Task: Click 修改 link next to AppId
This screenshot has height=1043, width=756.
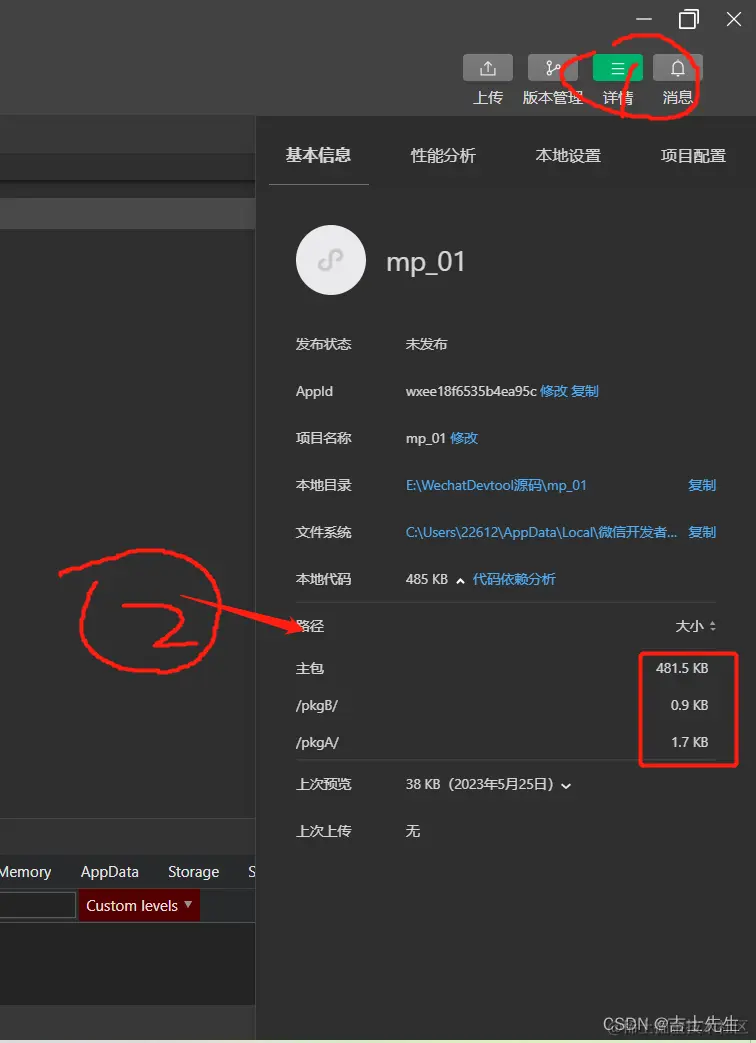Action: click(553, 391)
